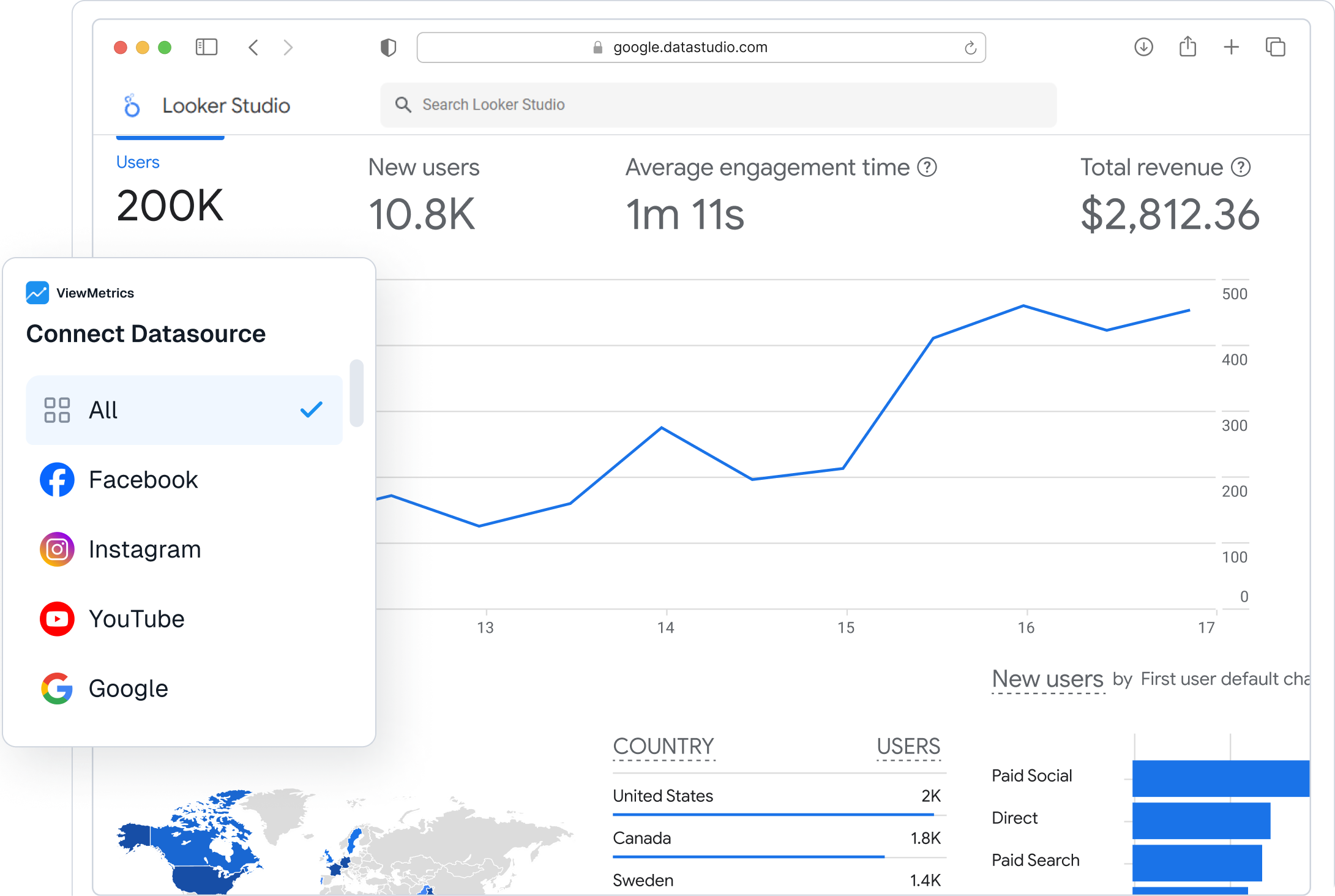
Task: Click the Looker Studio logo
Action: [x=132, y=105]
